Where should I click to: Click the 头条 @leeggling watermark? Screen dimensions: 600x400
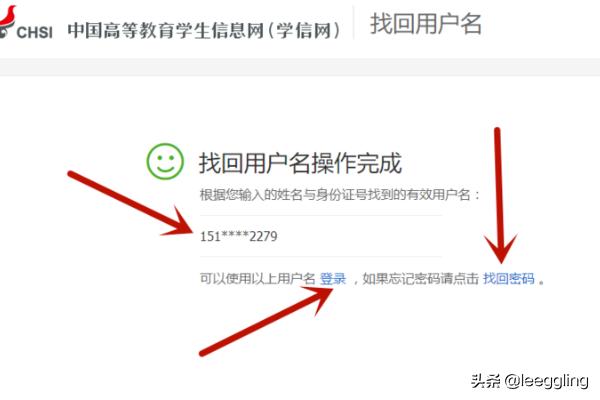pos(529,381)
